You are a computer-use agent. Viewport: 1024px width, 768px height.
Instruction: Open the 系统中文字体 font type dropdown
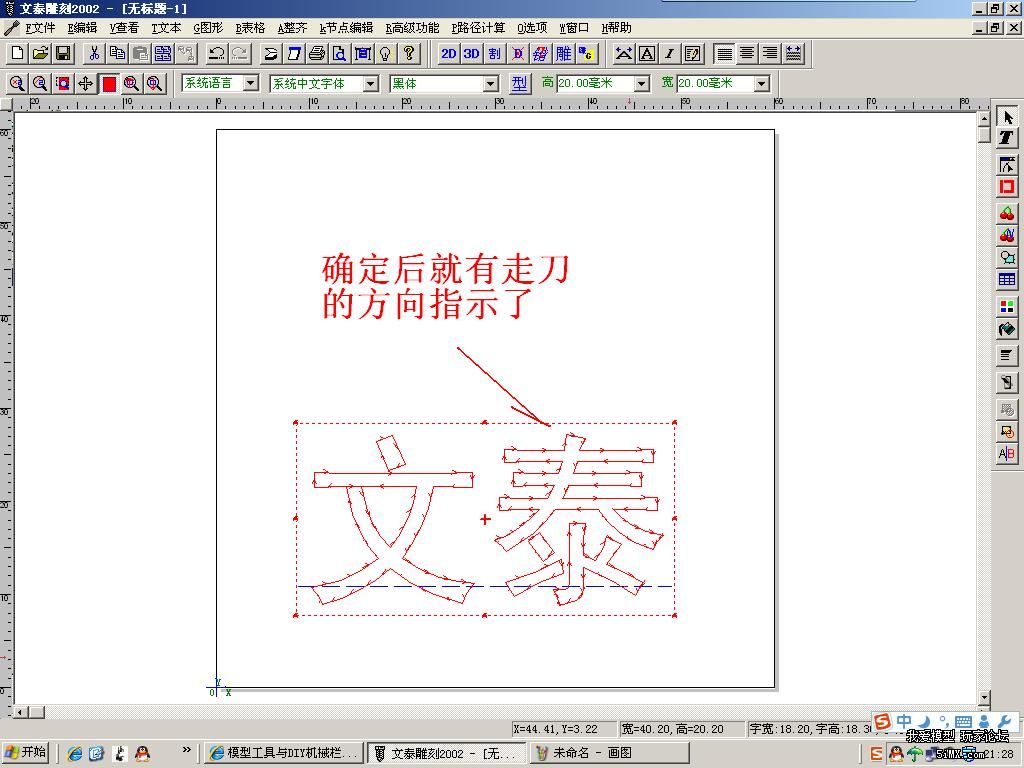pyautogui.click(x=371, y=84)
